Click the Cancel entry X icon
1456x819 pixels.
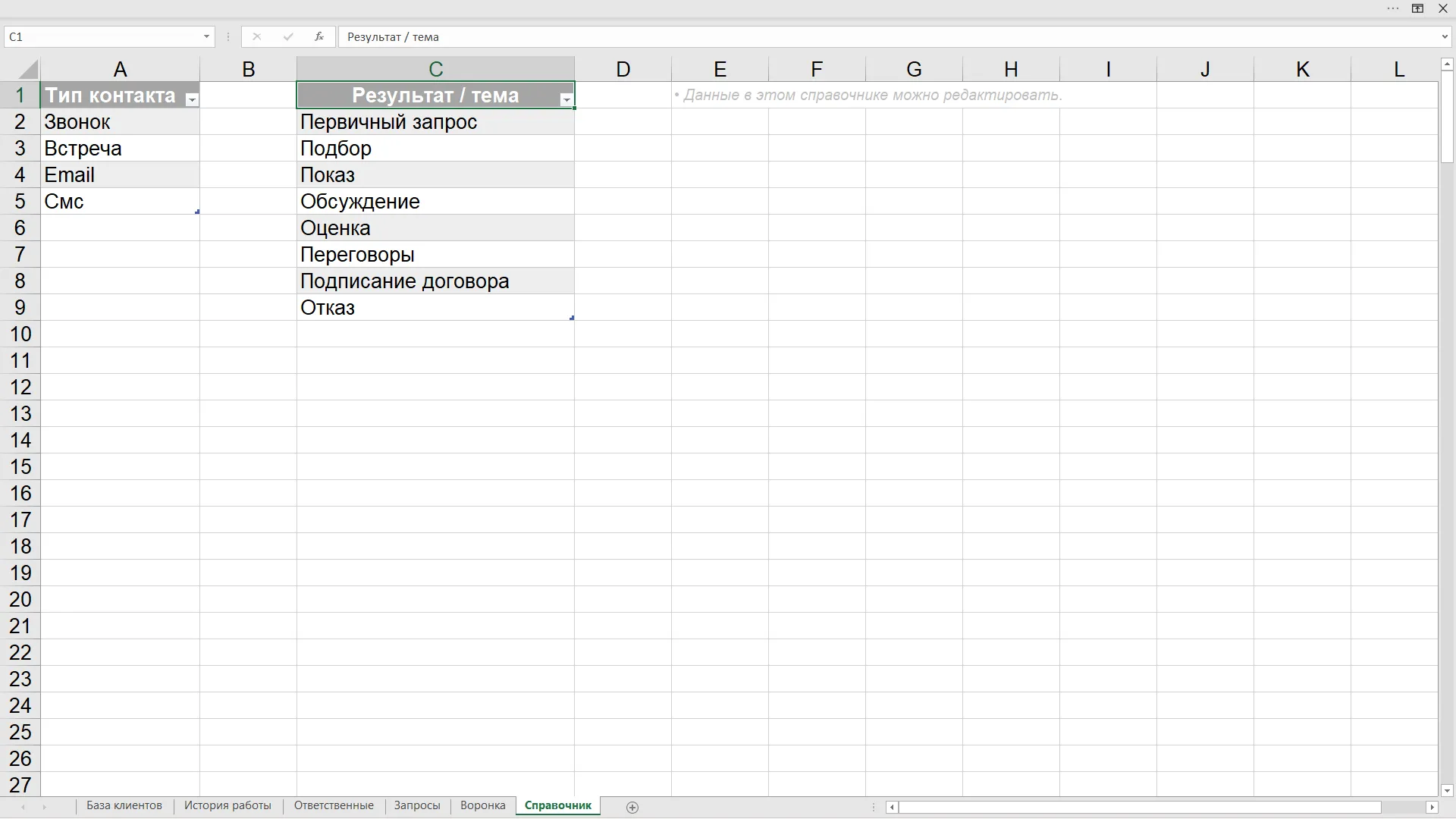tap(257, 36)
